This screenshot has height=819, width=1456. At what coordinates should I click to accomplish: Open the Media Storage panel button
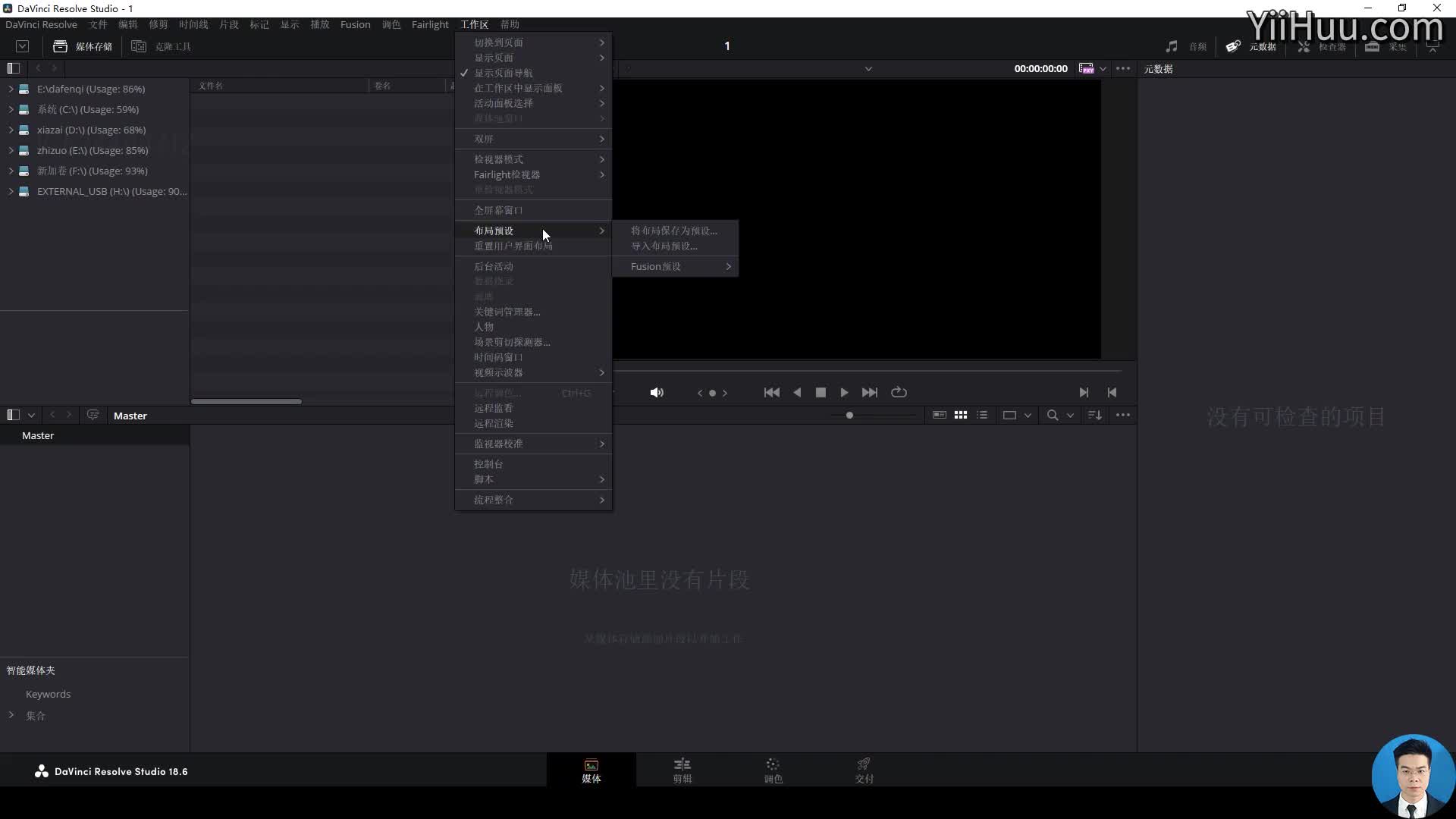(83, 46)
